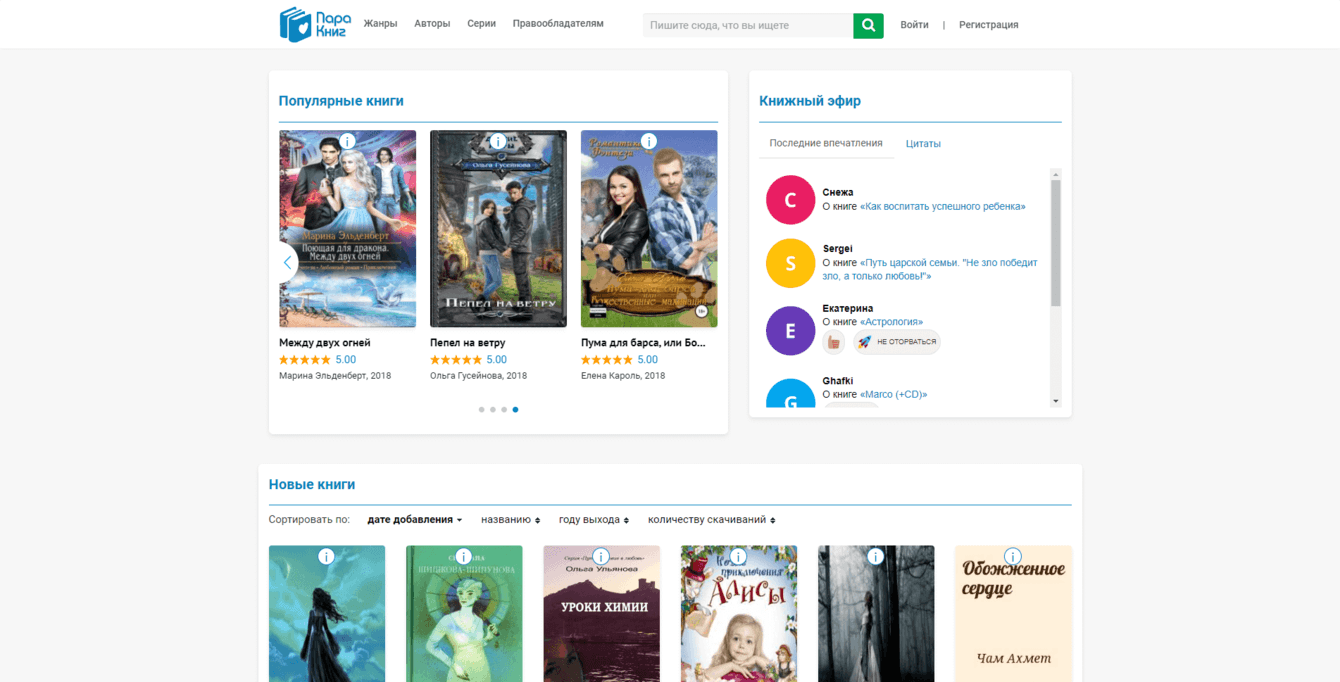
Task: Open info icon on dark forest cover
Action: 876,556
